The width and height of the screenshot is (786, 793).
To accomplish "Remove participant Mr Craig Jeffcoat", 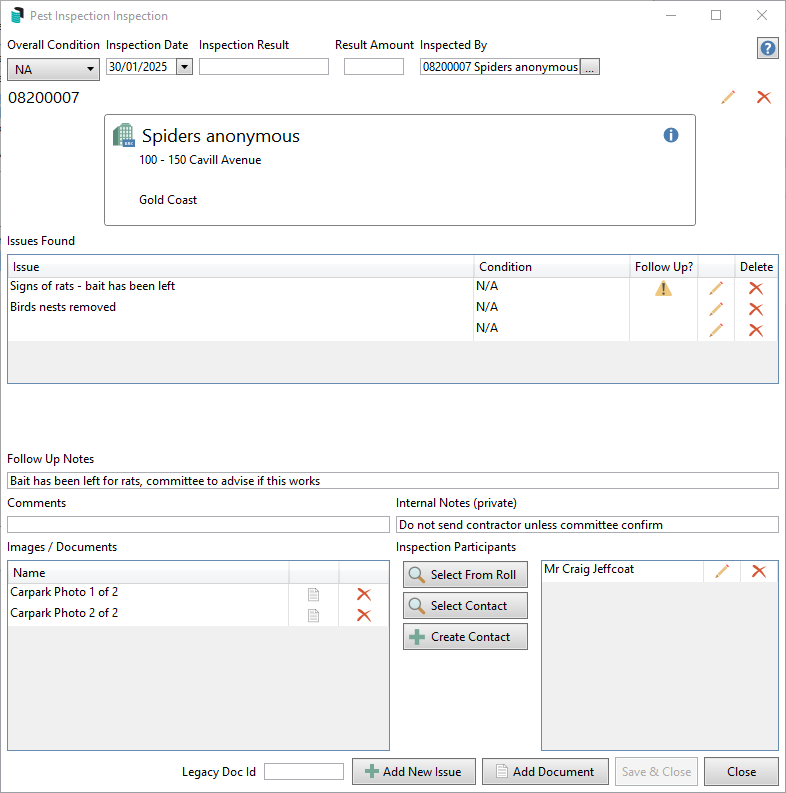I will pyautogui.click(x=759, y=571).
